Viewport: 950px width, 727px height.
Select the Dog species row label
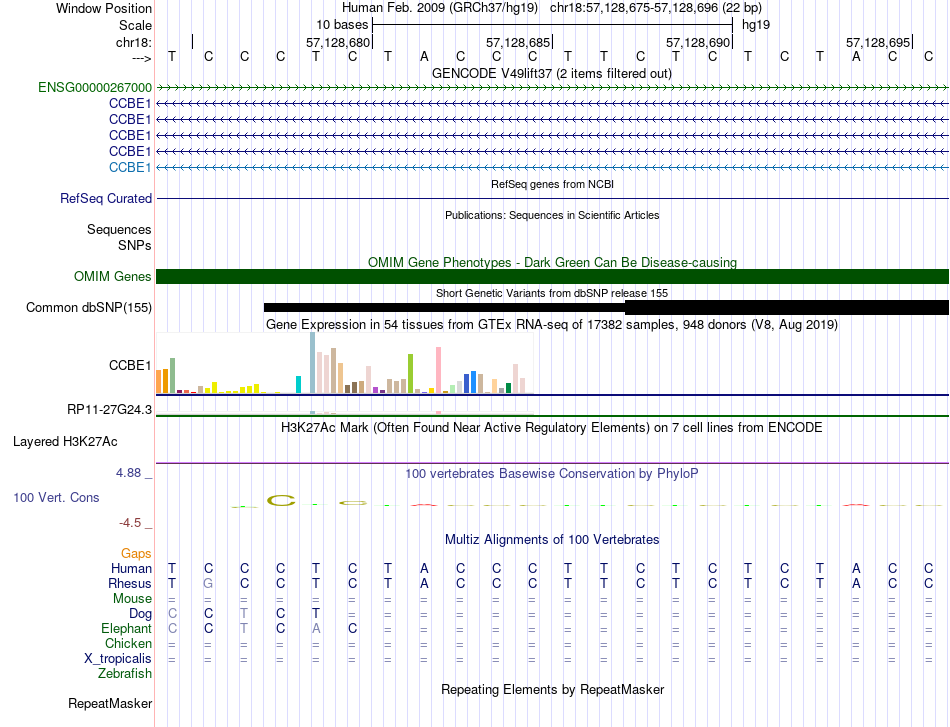(141, 614)
